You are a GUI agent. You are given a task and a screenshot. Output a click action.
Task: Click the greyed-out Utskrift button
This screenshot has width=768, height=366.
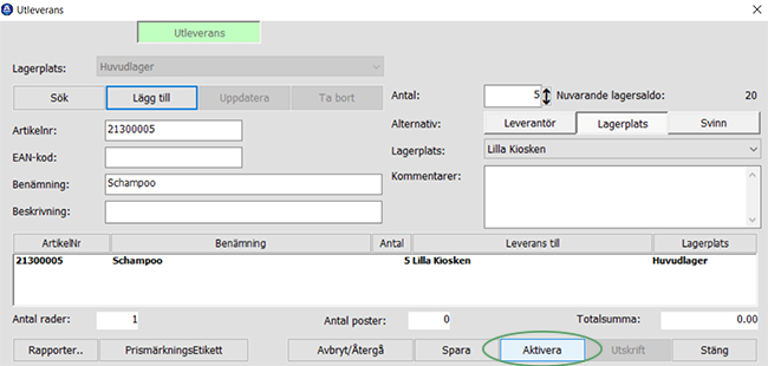click(628, 350)
